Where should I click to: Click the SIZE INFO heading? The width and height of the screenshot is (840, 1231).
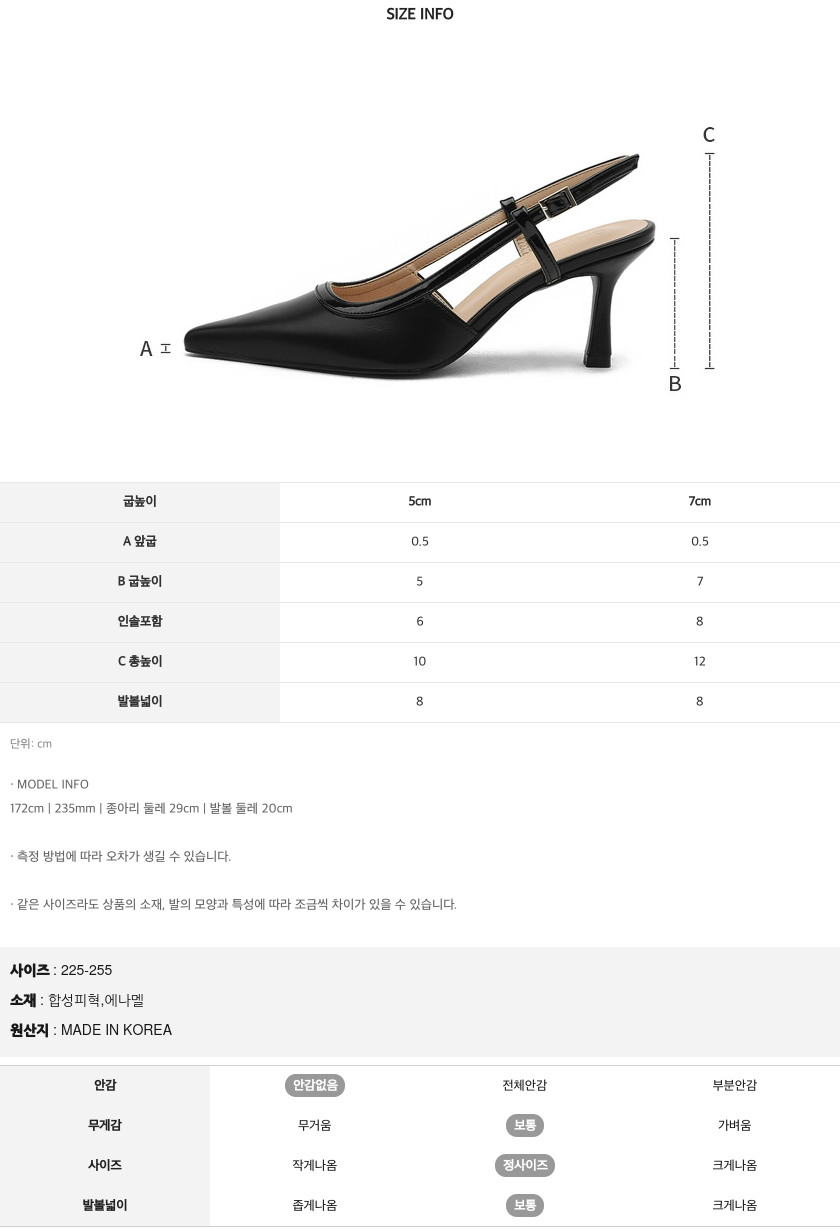click(420, 14)
